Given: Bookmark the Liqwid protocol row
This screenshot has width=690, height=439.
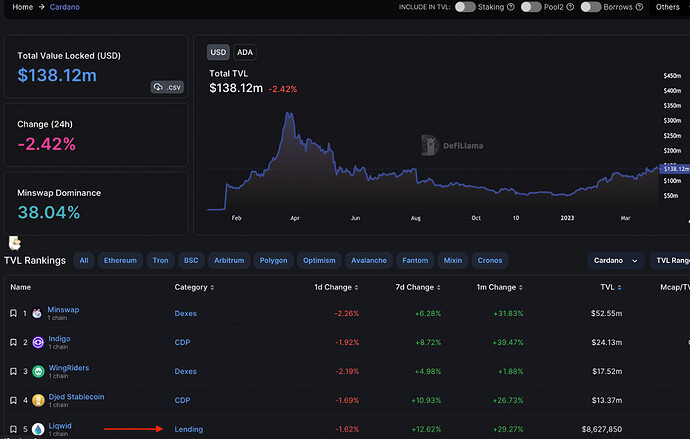Looking at the screenshot, I should pos(13,429).
